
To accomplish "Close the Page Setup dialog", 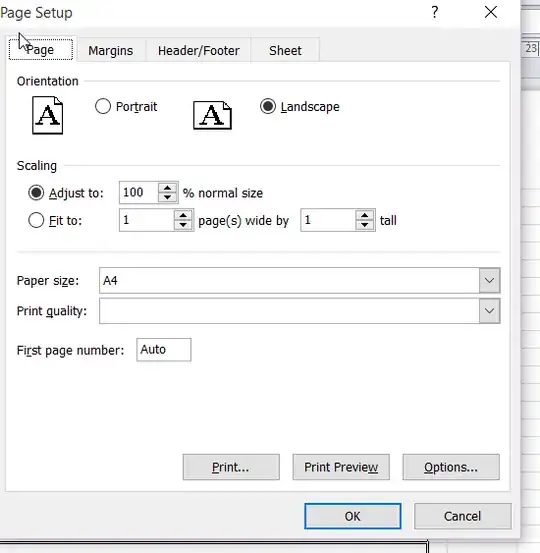I will pyautogui.click(x=491, y=12).
